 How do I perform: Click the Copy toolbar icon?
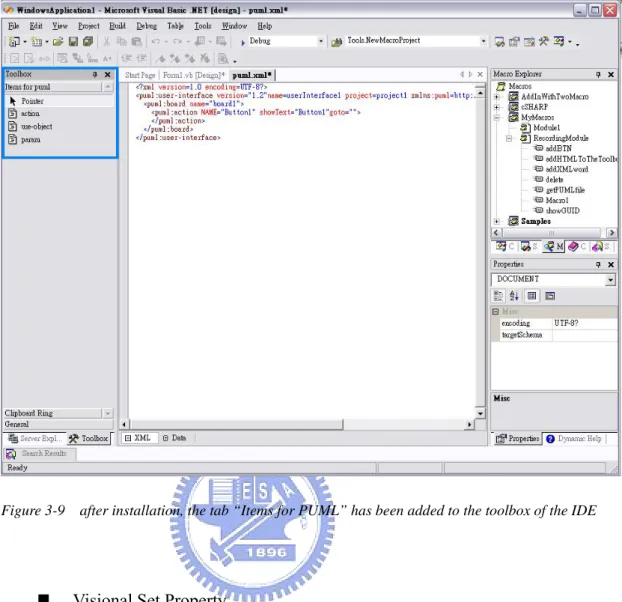[x=121, y=41]
